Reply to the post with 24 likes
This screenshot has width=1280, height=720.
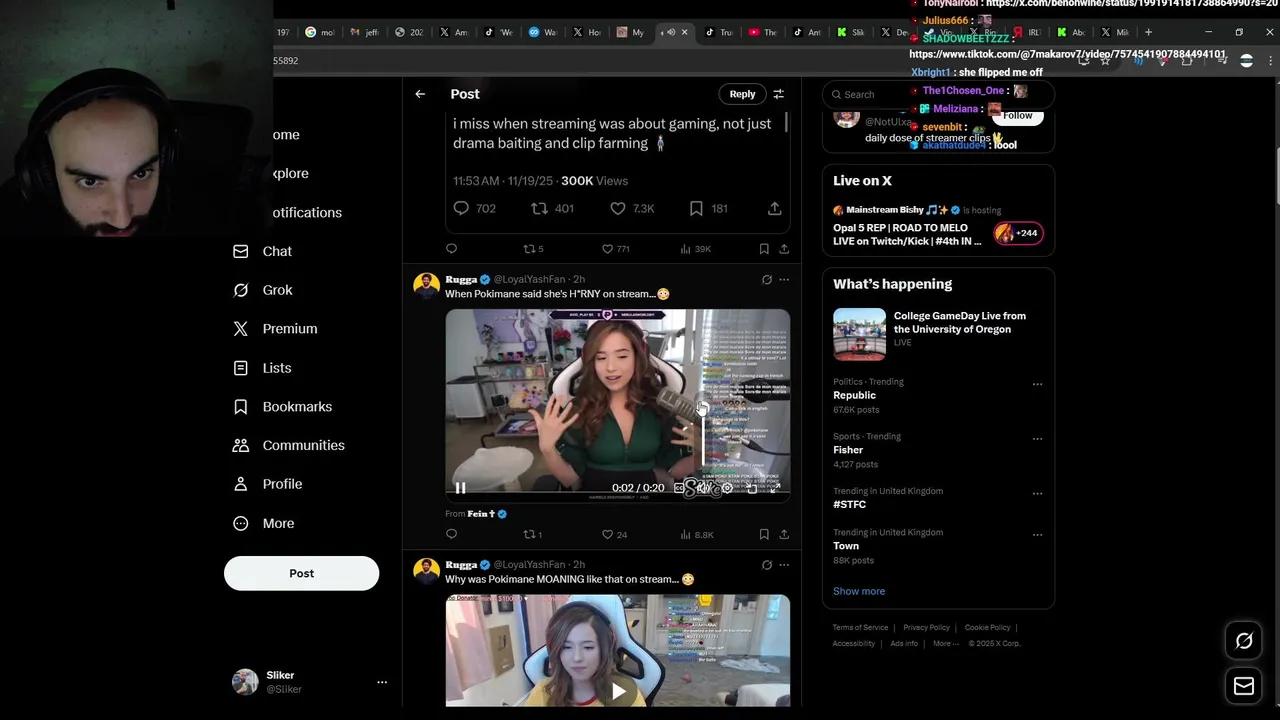[x=451, y=534]
